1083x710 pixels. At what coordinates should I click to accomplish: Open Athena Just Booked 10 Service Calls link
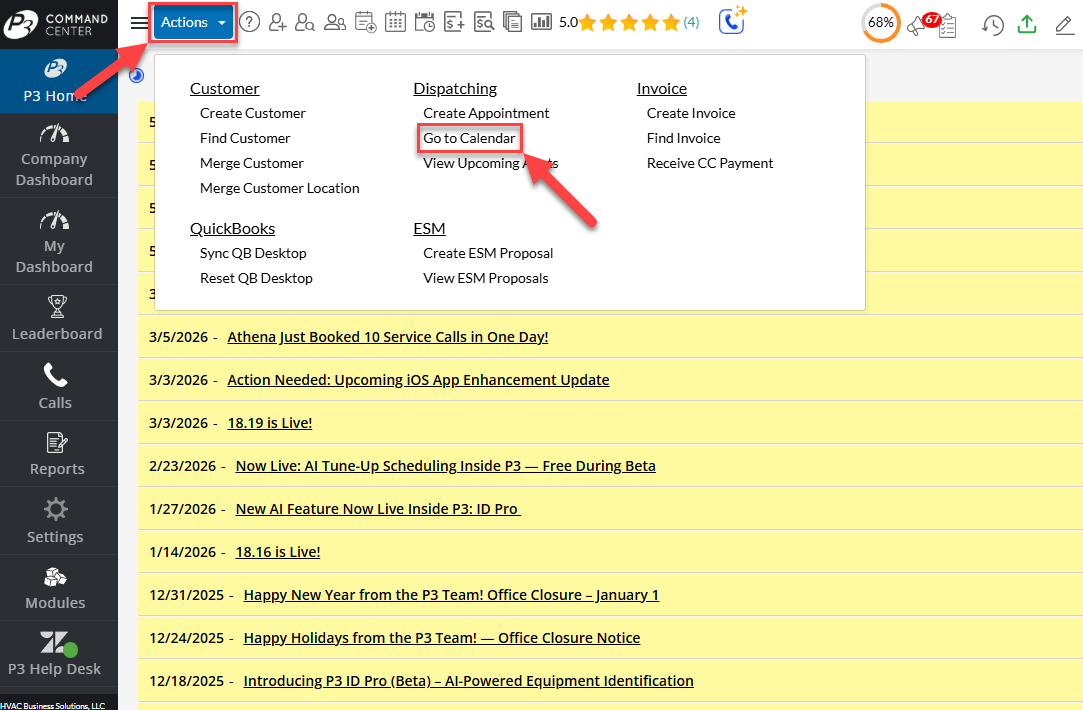387,337
